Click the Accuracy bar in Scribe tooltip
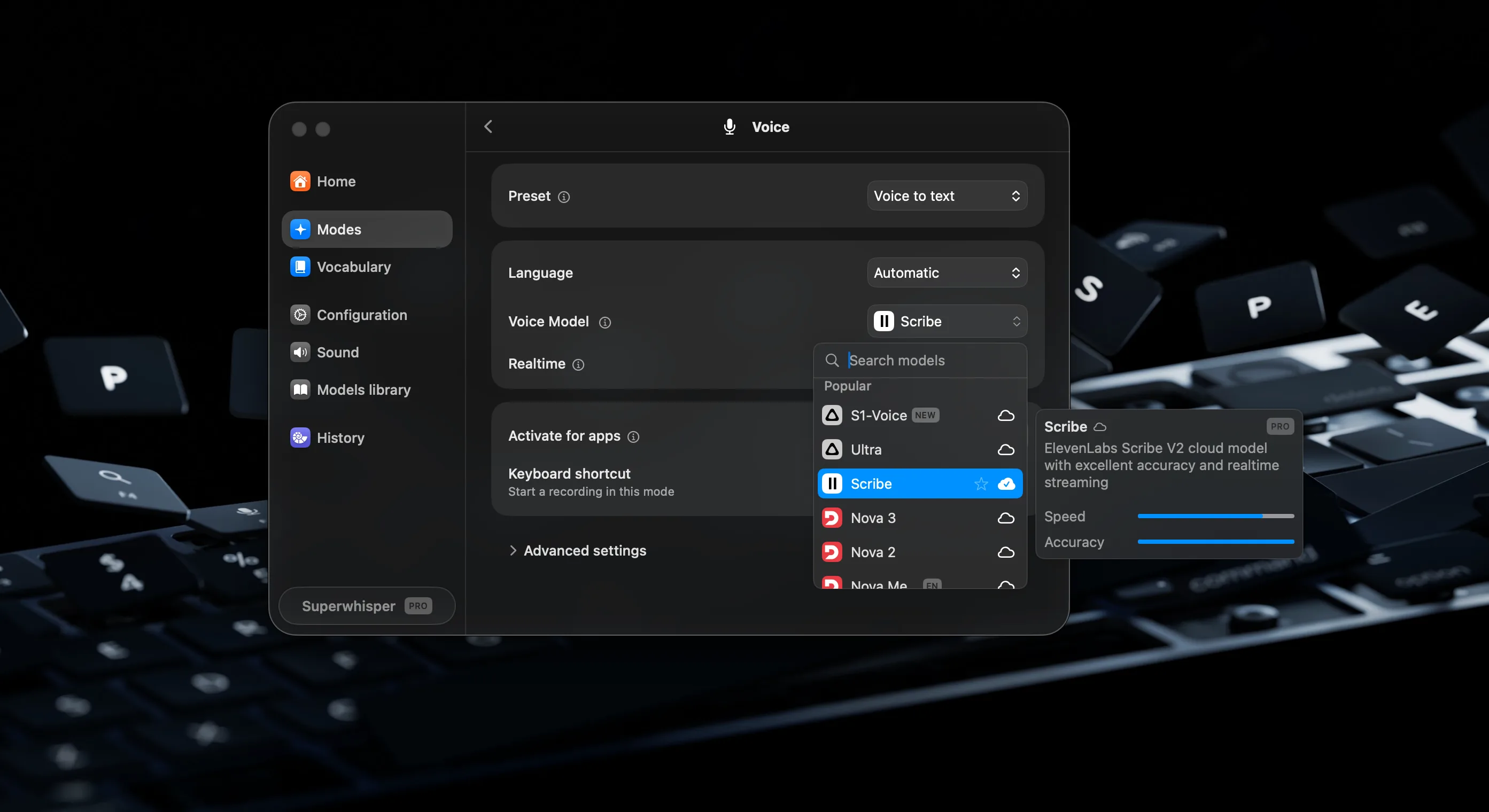This screenshot has width=1489, height=812. (x=1215, y=542)
